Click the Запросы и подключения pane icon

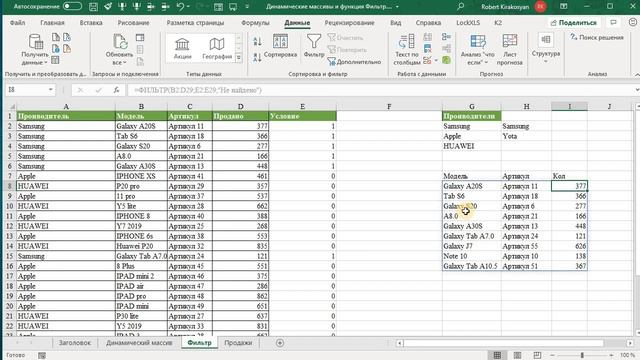tap(140, 38)
